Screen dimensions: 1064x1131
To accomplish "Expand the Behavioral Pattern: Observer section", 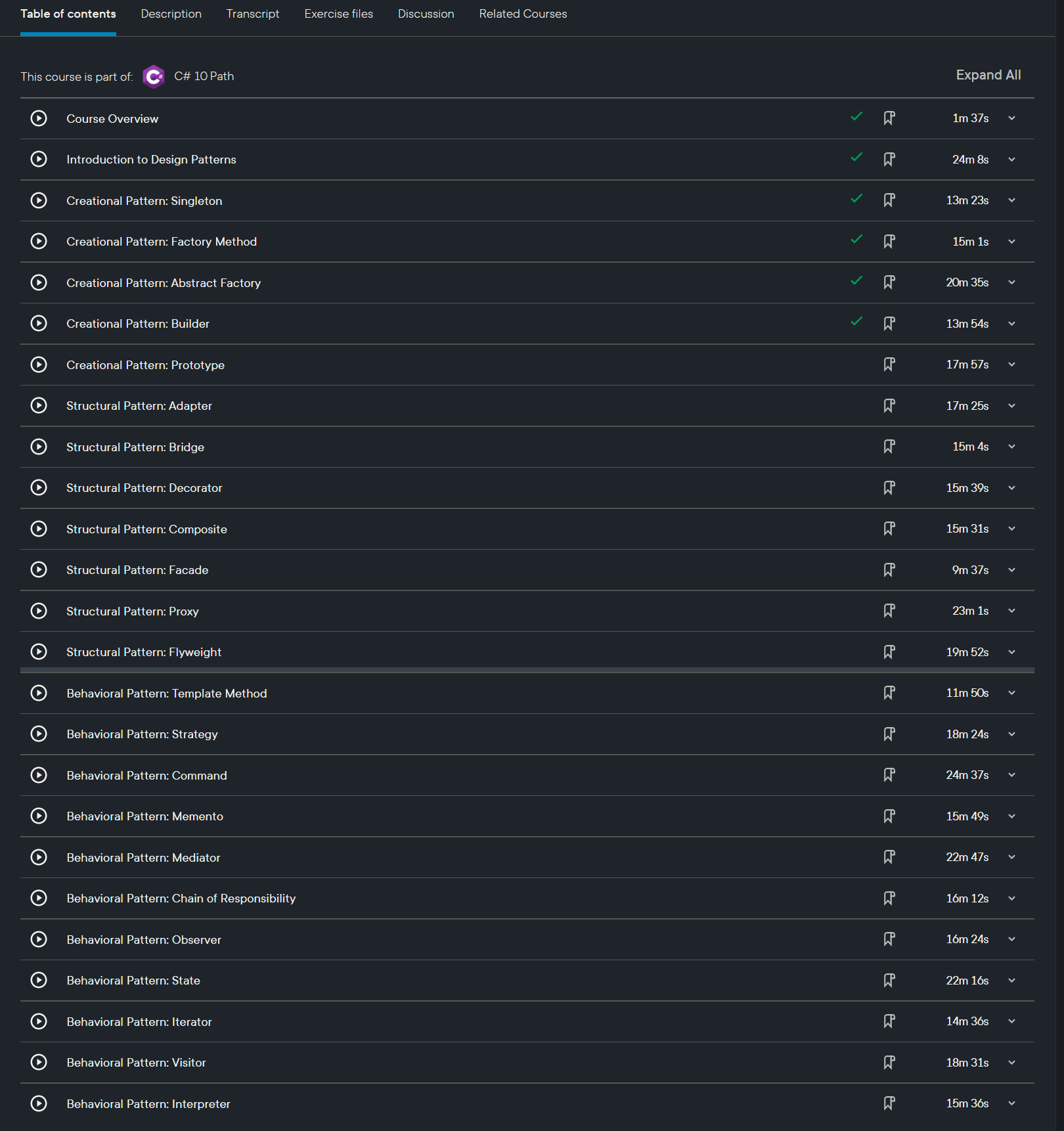I will (x=1011, y=939).
